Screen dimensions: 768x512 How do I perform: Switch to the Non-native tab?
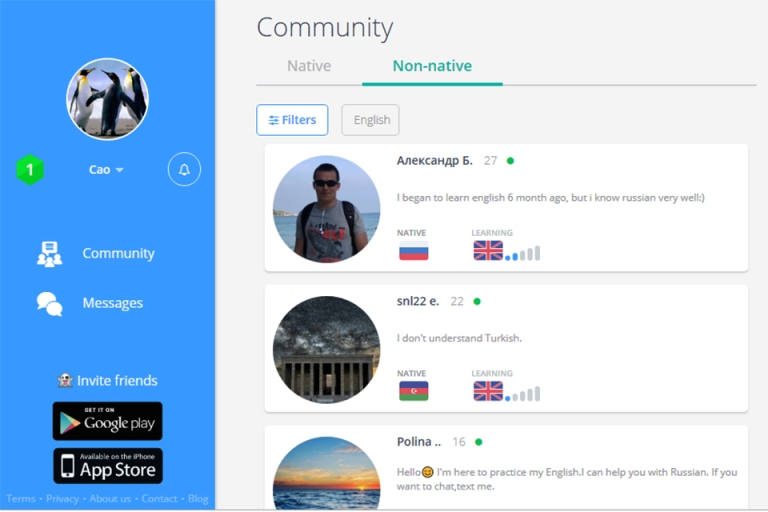click(432, 66)
